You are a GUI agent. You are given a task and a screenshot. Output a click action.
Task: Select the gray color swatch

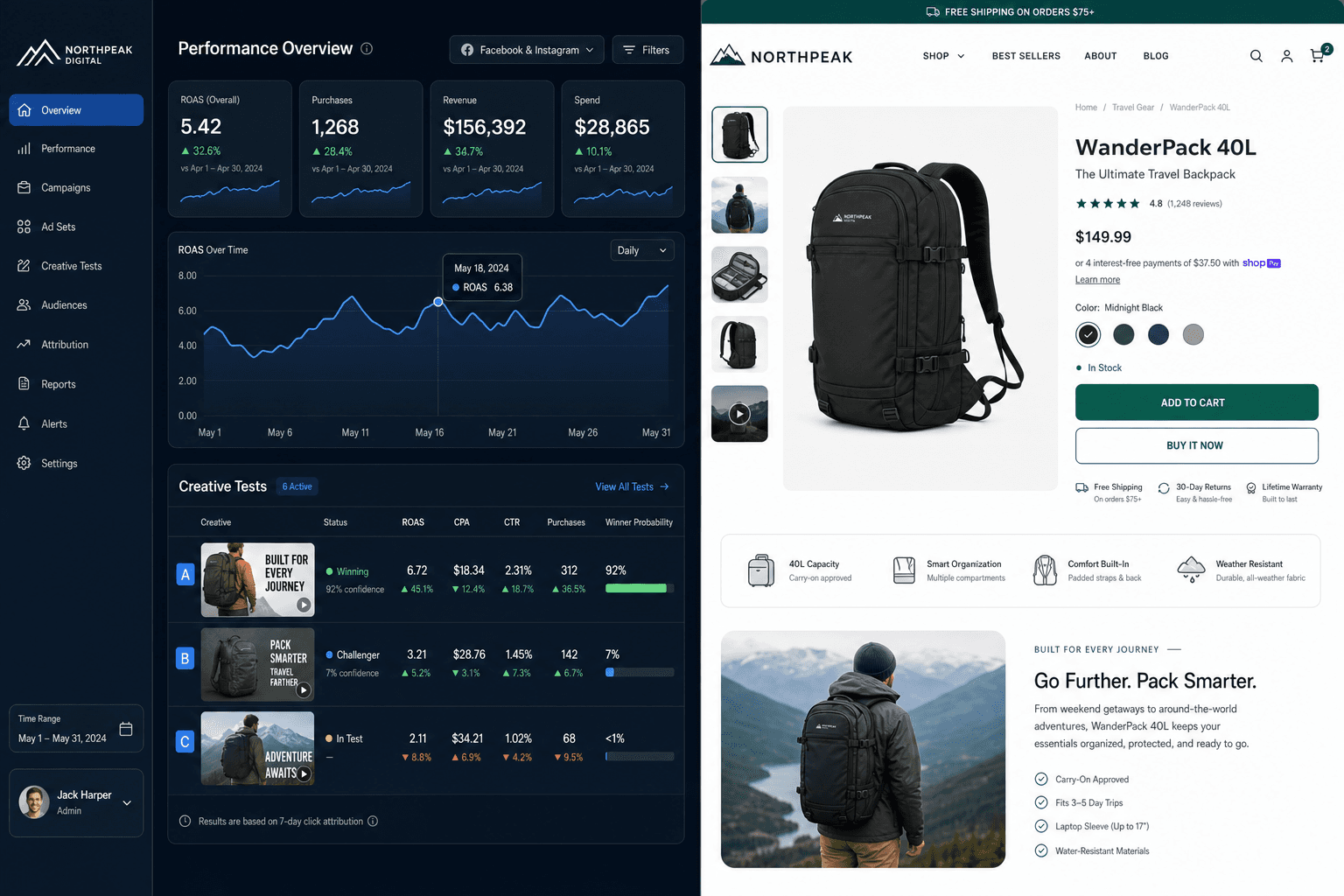coord(1193,334)
